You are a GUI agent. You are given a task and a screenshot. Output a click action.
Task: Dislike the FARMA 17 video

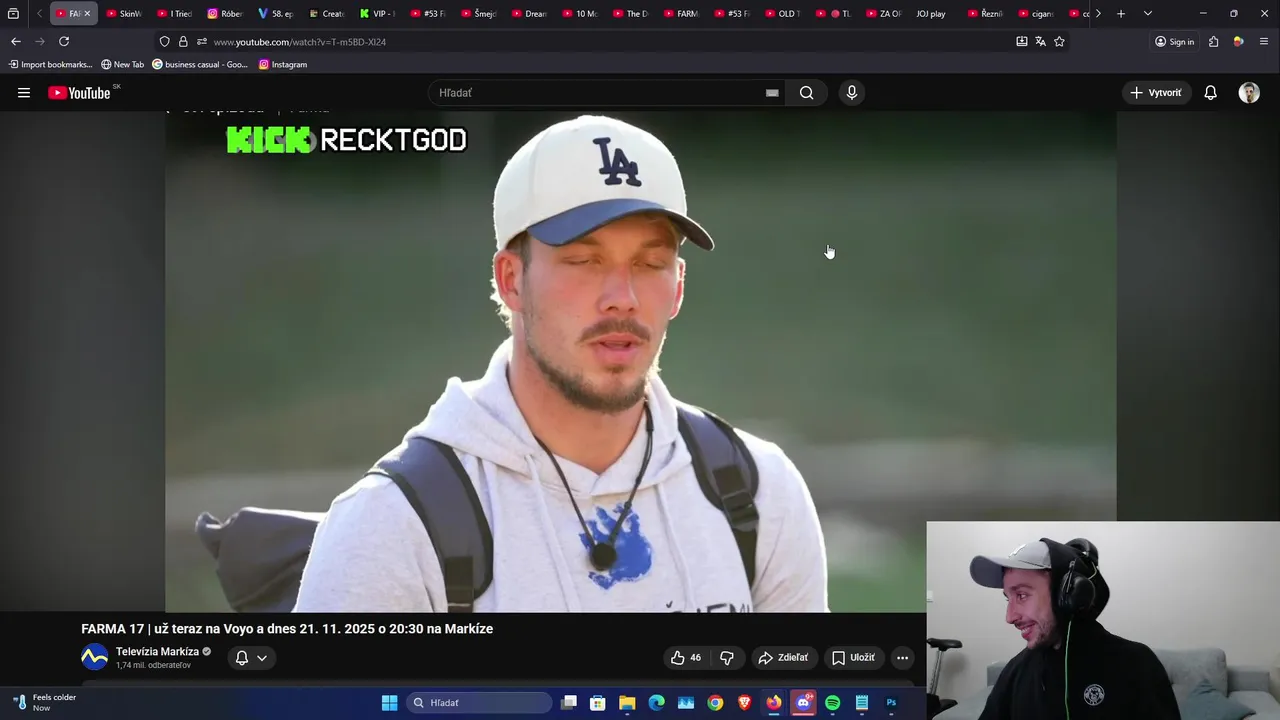727,658
